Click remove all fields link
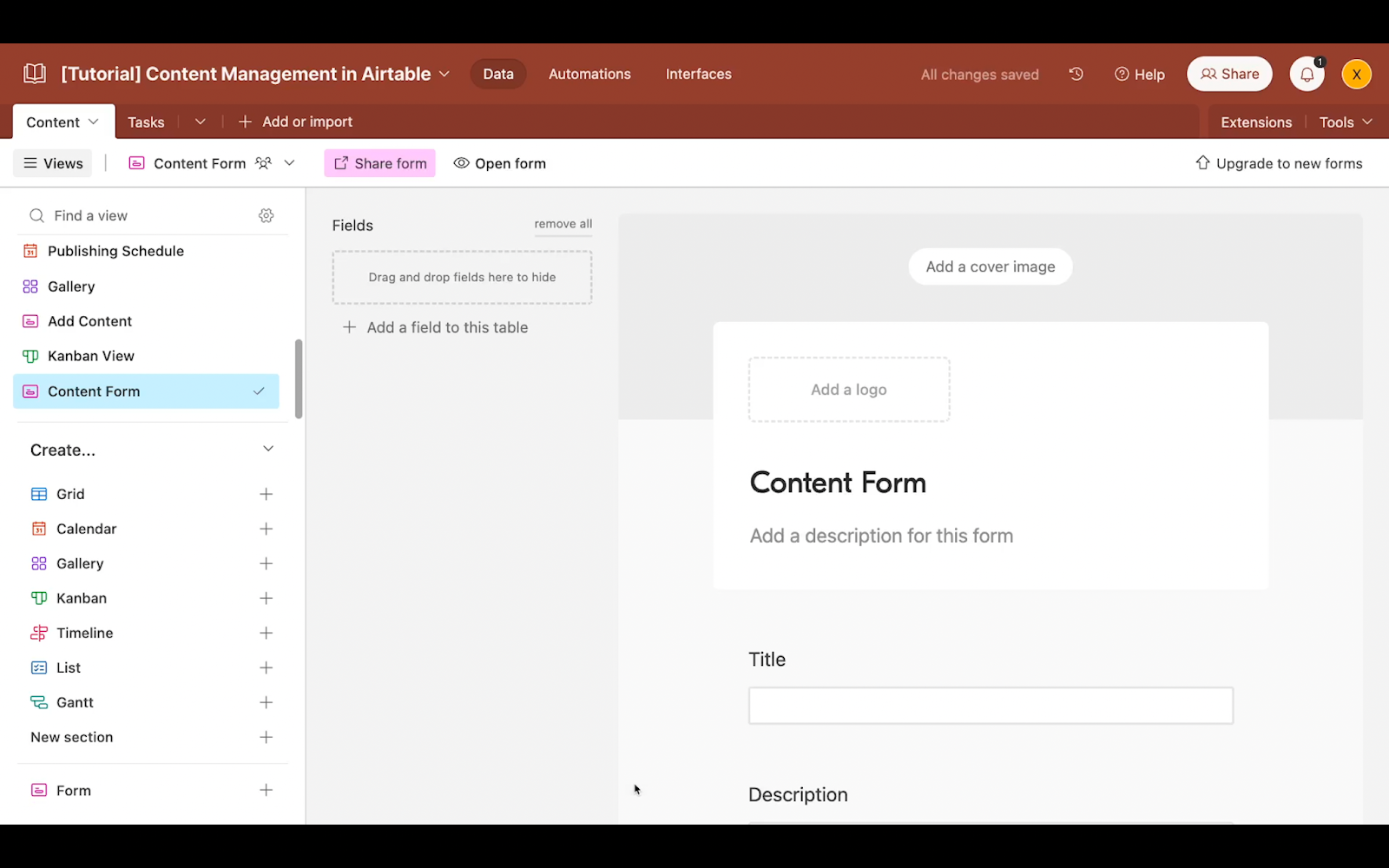Screen dimensions: 1389x868 coord(563,224)
